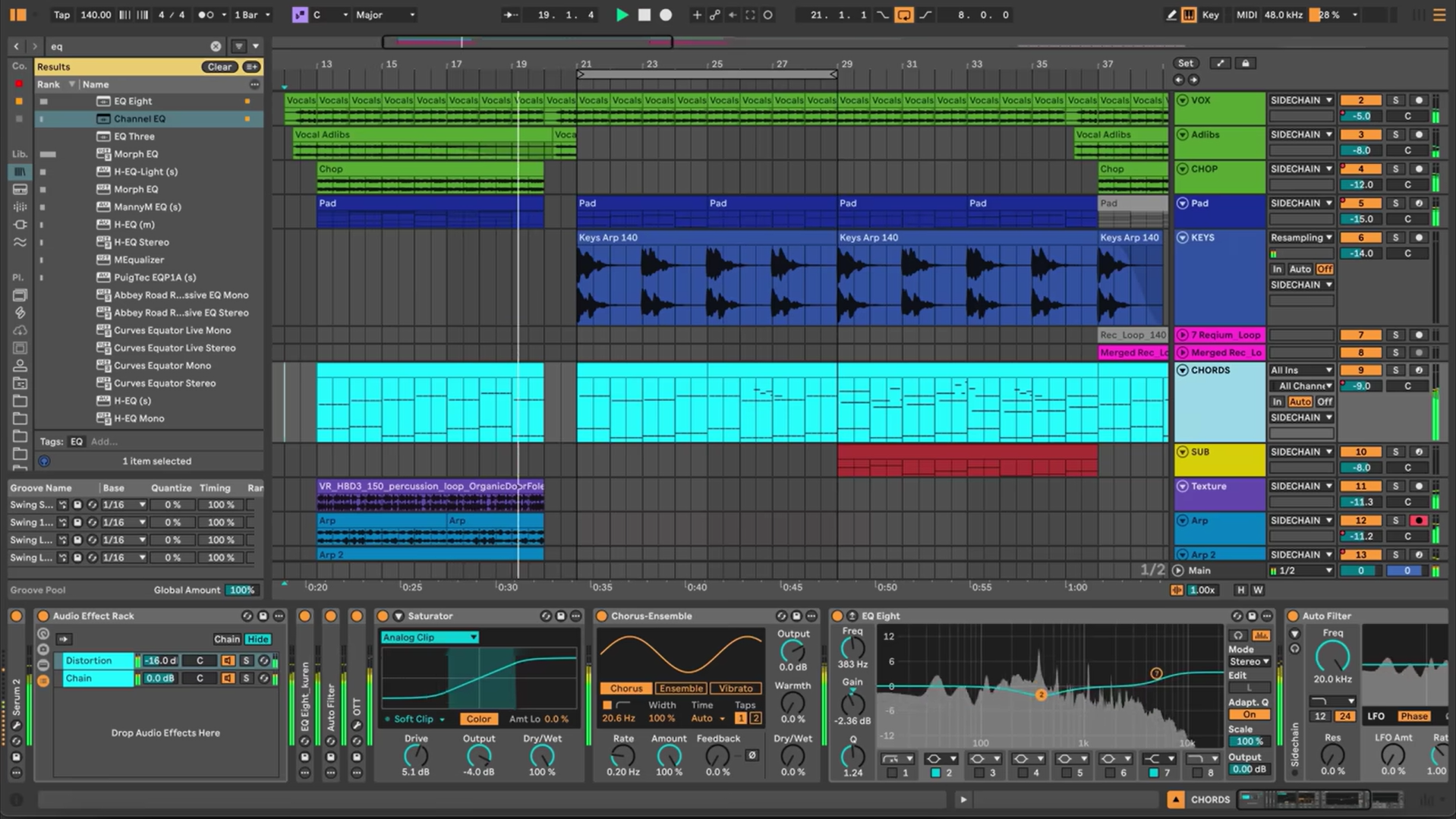
Task: Disarm the Arp track record button
Action: click(x=1418, y=521)
